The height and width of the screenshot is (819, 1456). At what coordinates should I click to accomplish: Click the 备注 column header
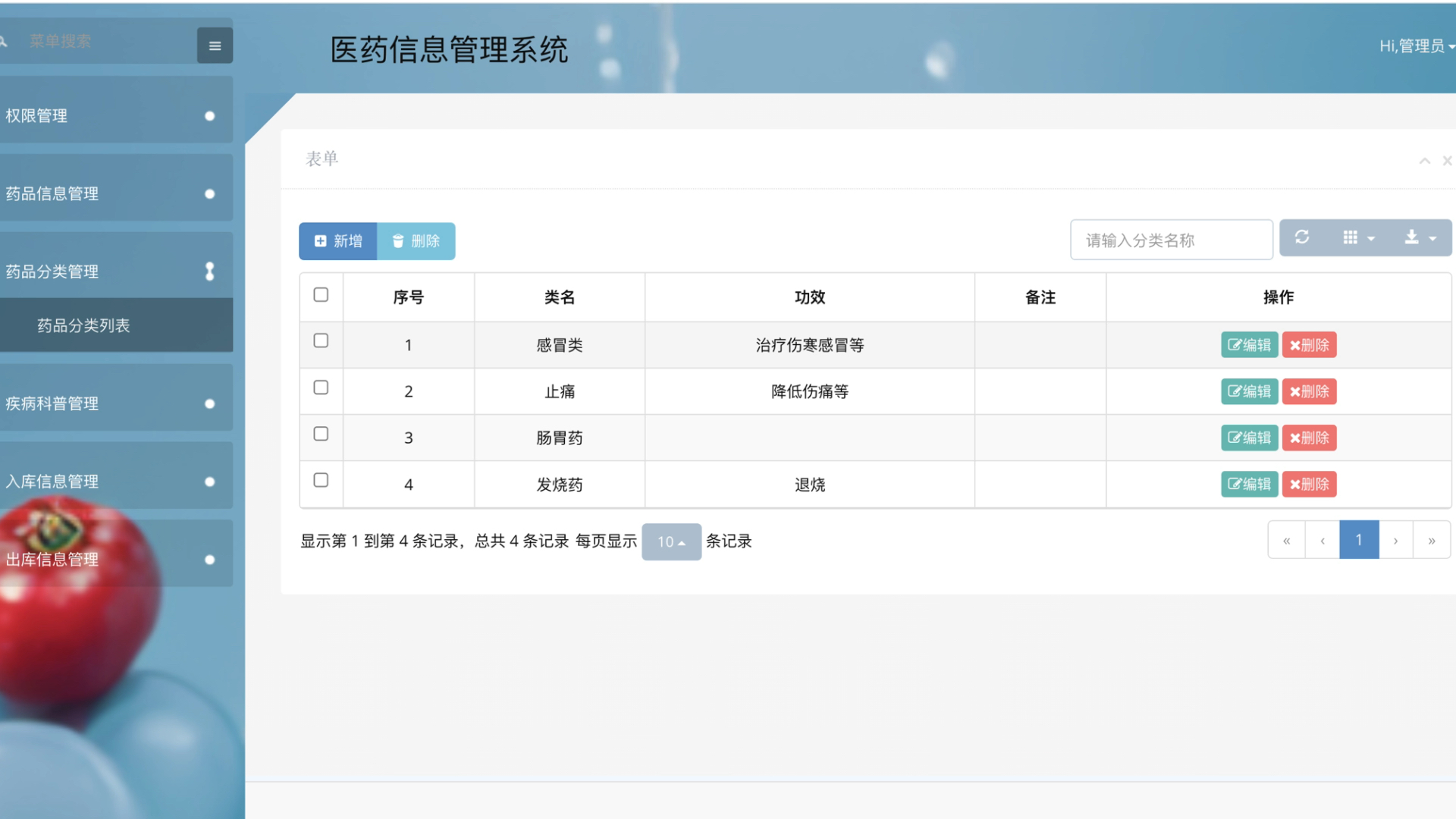point(1040,297)
